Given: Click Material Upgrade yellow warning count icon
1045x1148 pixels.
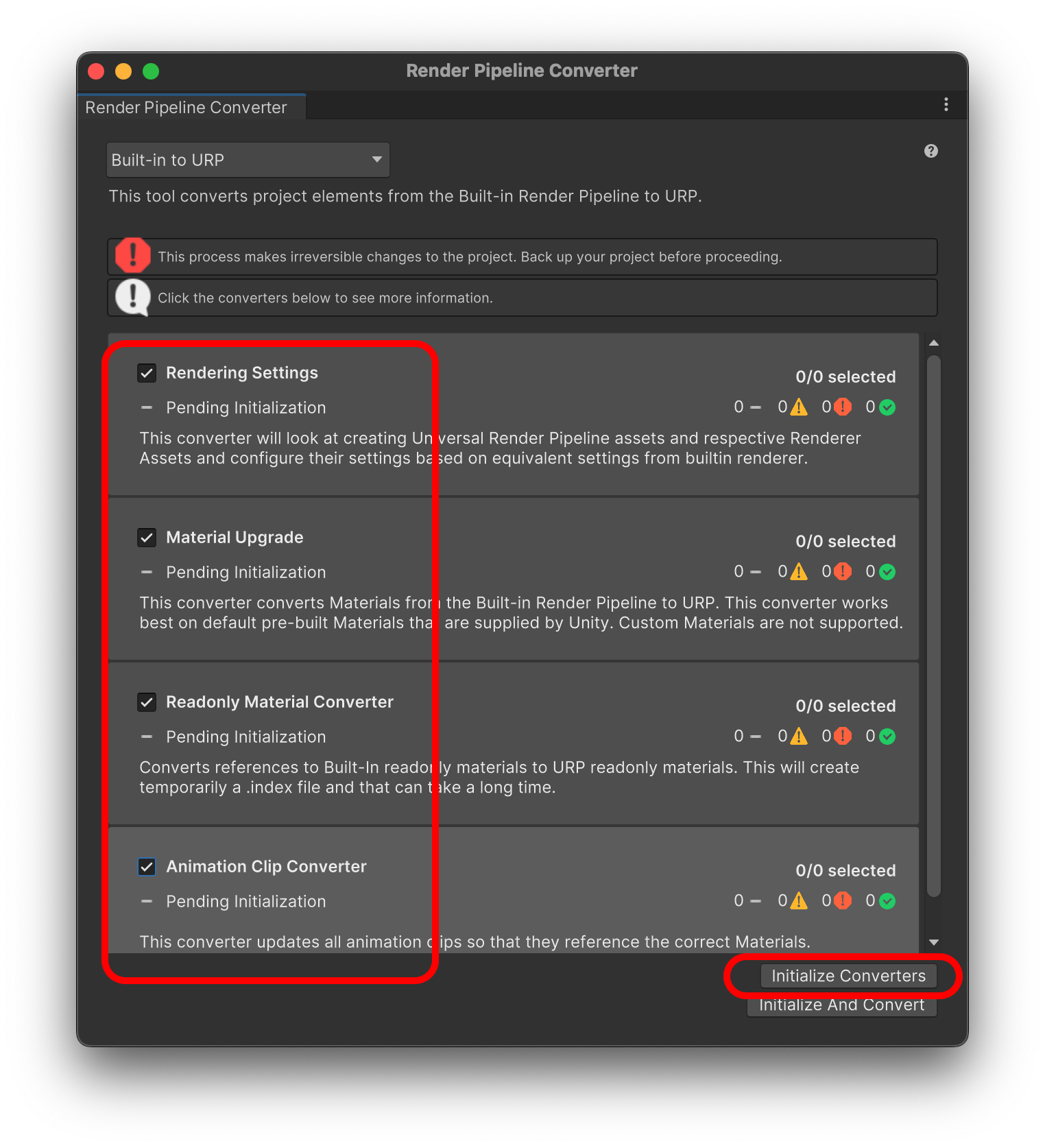Looking at the screenshot, I should click(x=798, y=572).
